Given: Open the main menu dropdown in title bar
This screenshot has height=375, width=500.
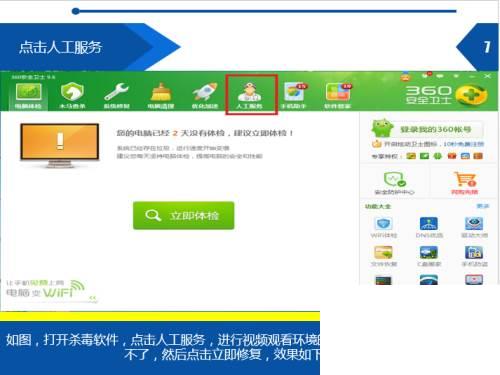Looking at the screenshot, I should pyautogui.click(x=456, y=76).
